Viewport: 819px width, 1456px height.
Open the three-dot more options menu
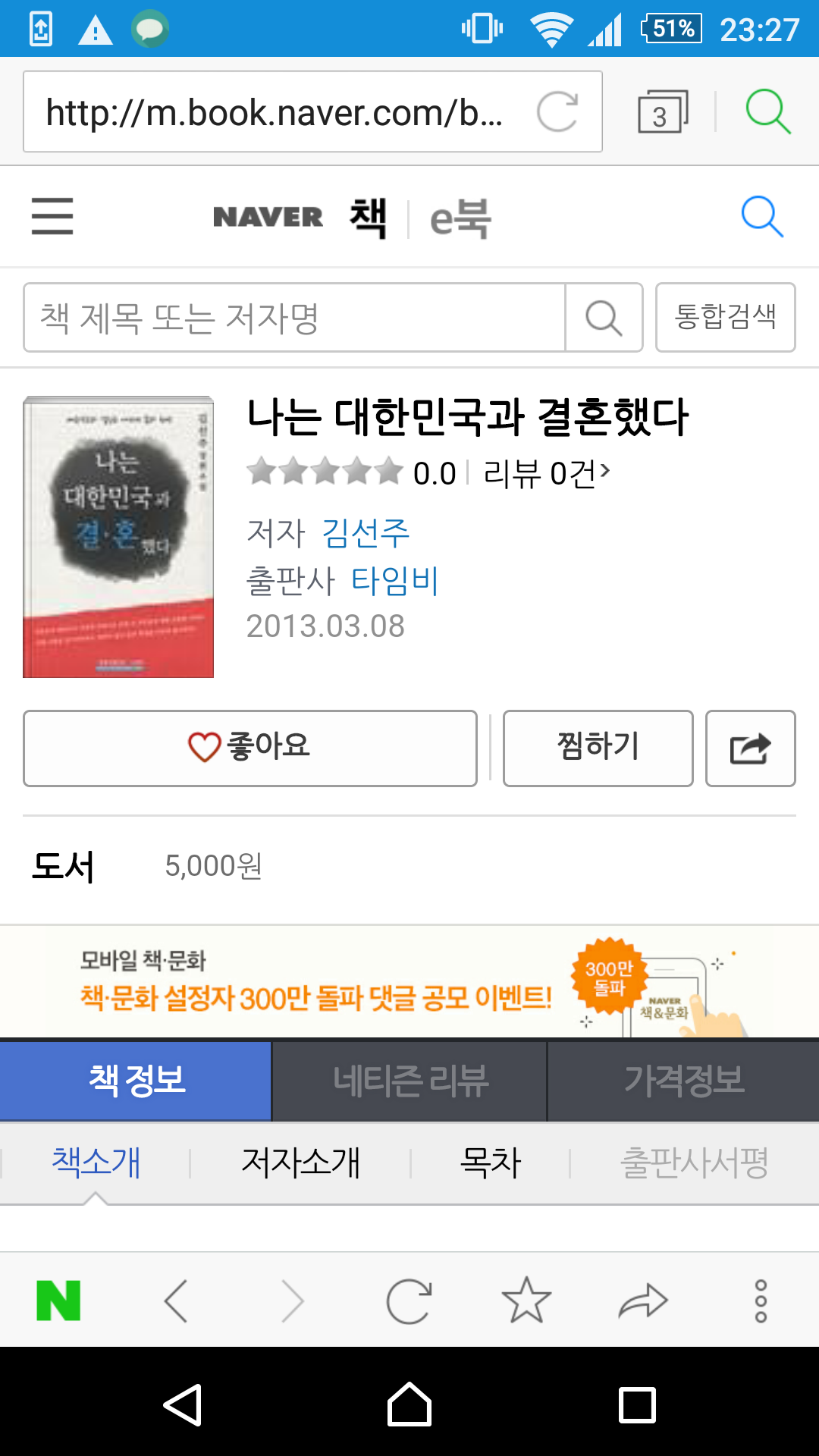pos(761,1301)
